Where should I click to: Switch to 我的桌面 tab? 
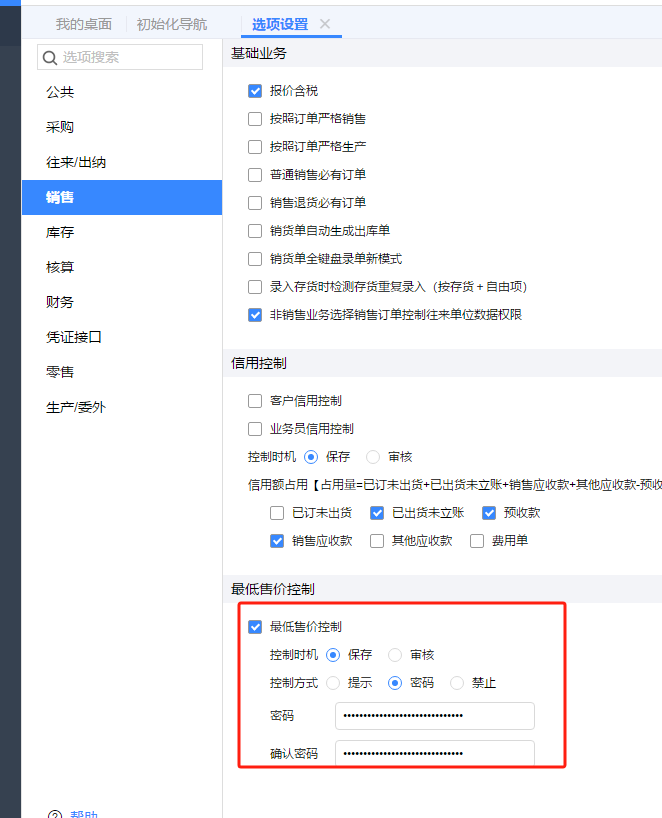pyautogui.click(x=83, y=24)
